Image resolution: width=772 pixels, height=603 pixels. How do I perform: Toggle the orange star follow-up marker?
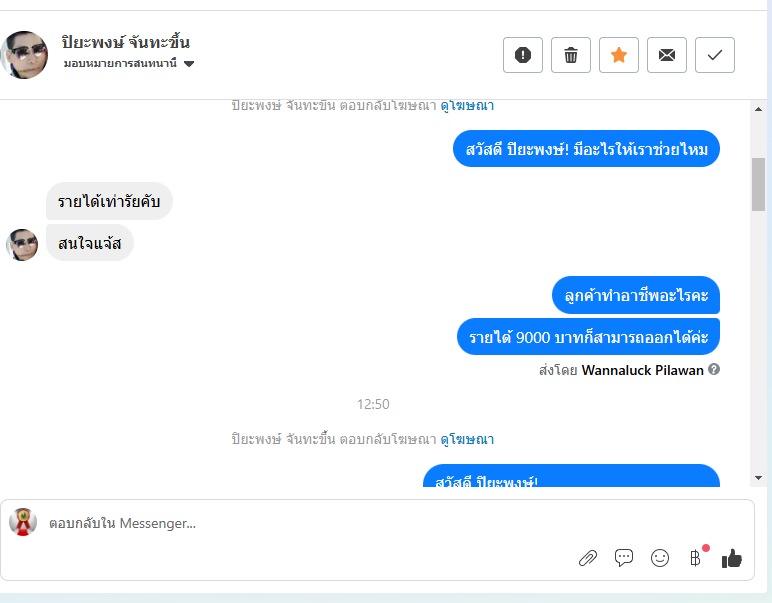[x=619, y=55]
